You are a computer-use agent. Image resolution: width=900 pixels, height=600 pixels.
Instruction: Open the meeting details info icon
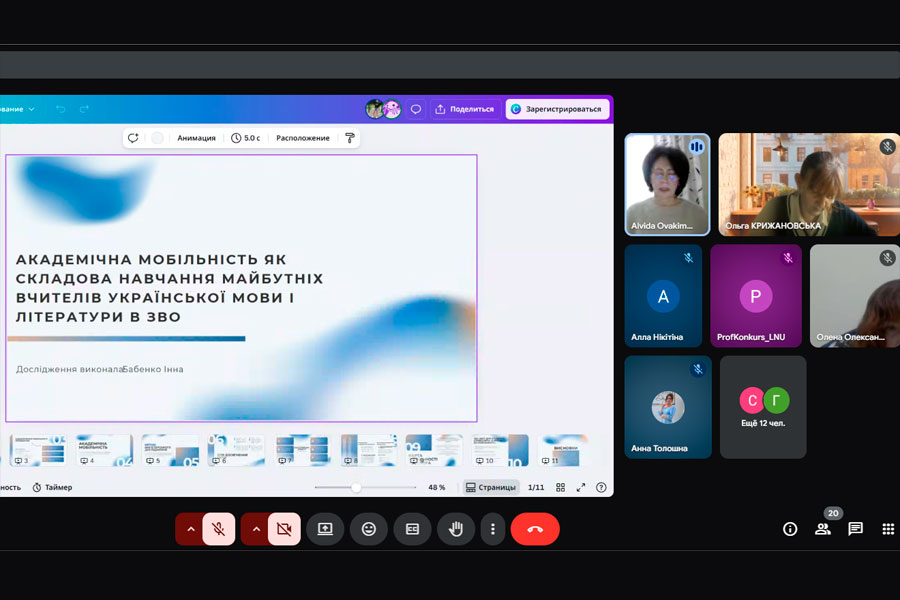tap(790, 529)
